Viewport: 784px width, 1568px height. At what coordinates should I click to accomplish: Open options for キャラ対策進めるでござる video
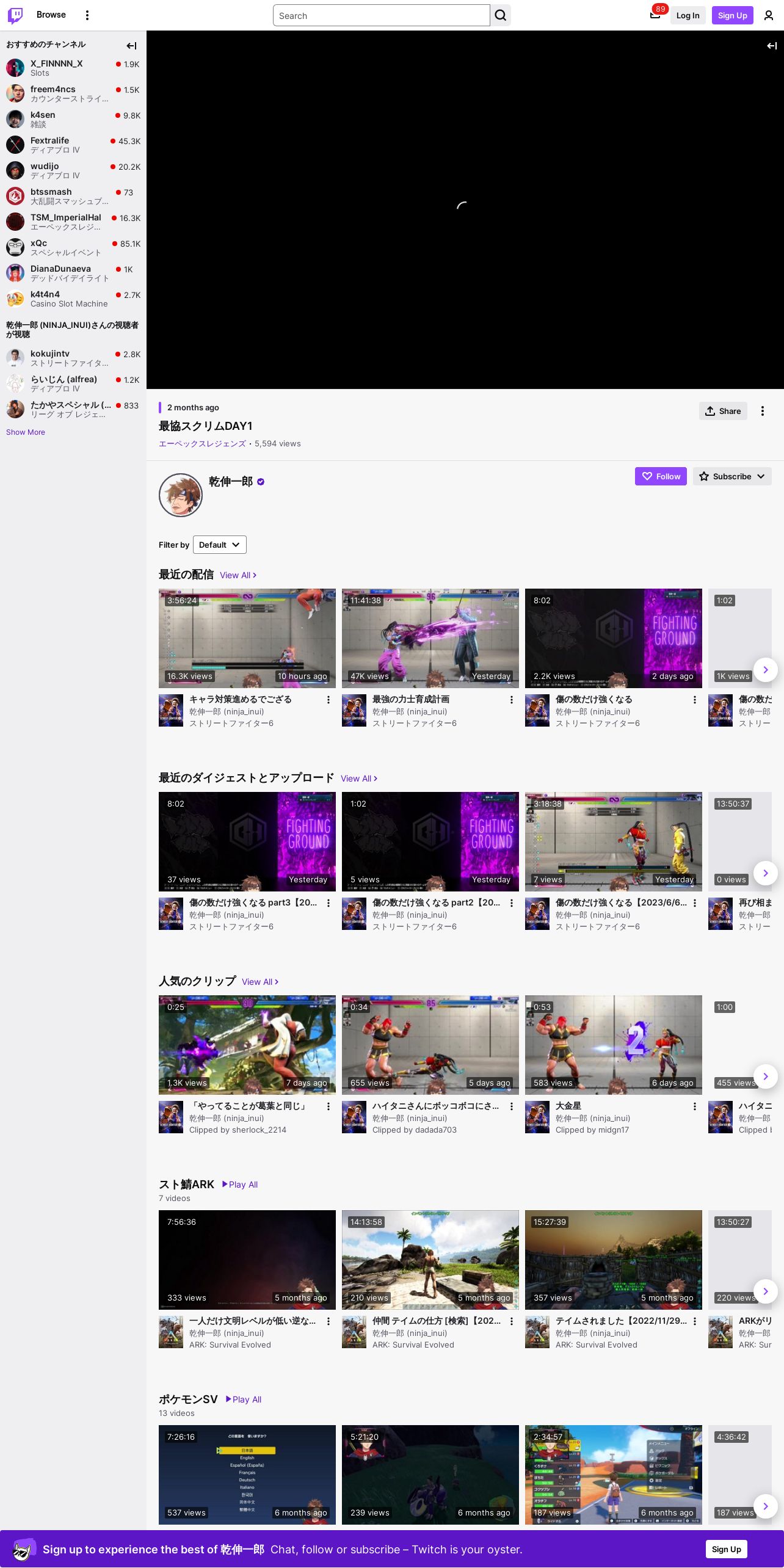[x=328, y=700]
